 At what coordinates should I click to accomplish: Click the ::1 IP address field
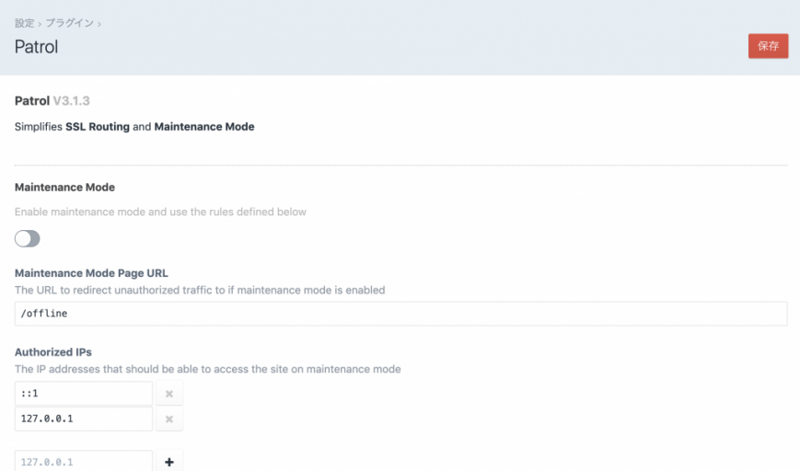[x=84, y=394]
